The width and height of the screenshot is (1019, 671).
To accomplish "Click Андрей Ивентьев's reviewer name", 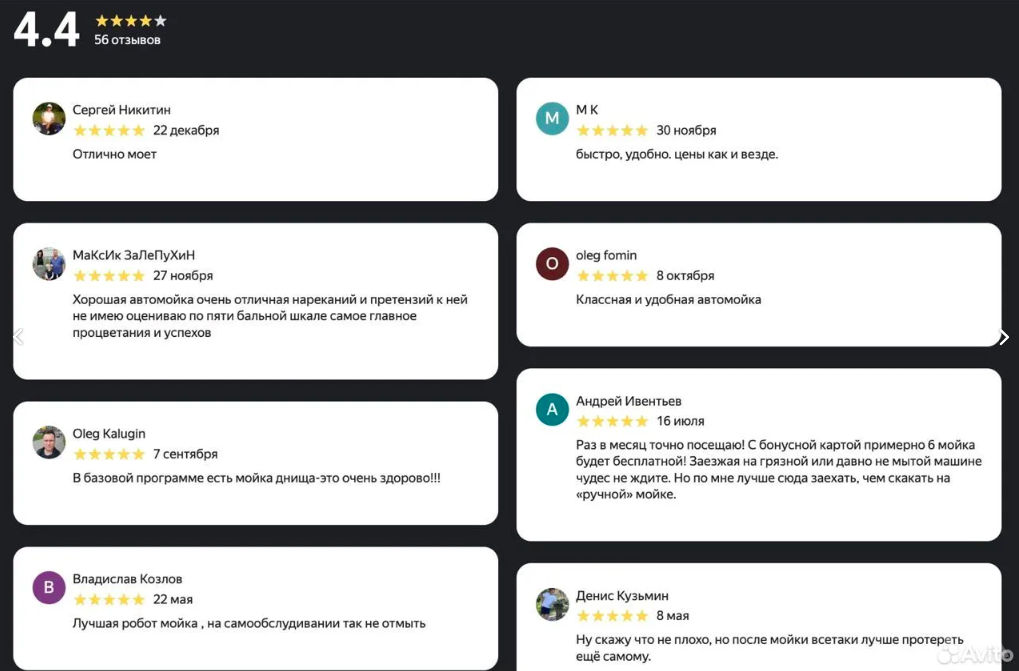I will 628,401.
